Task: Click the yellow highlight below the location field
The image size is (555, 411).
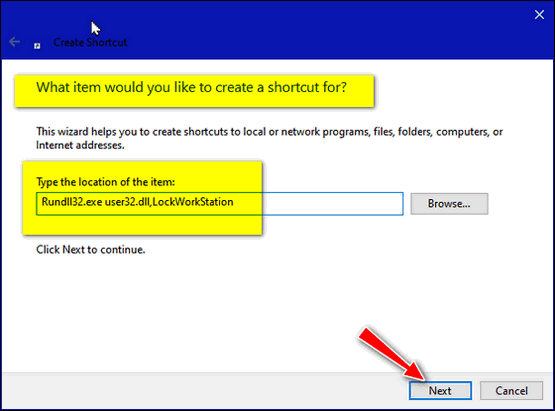Action: [142, 225]
